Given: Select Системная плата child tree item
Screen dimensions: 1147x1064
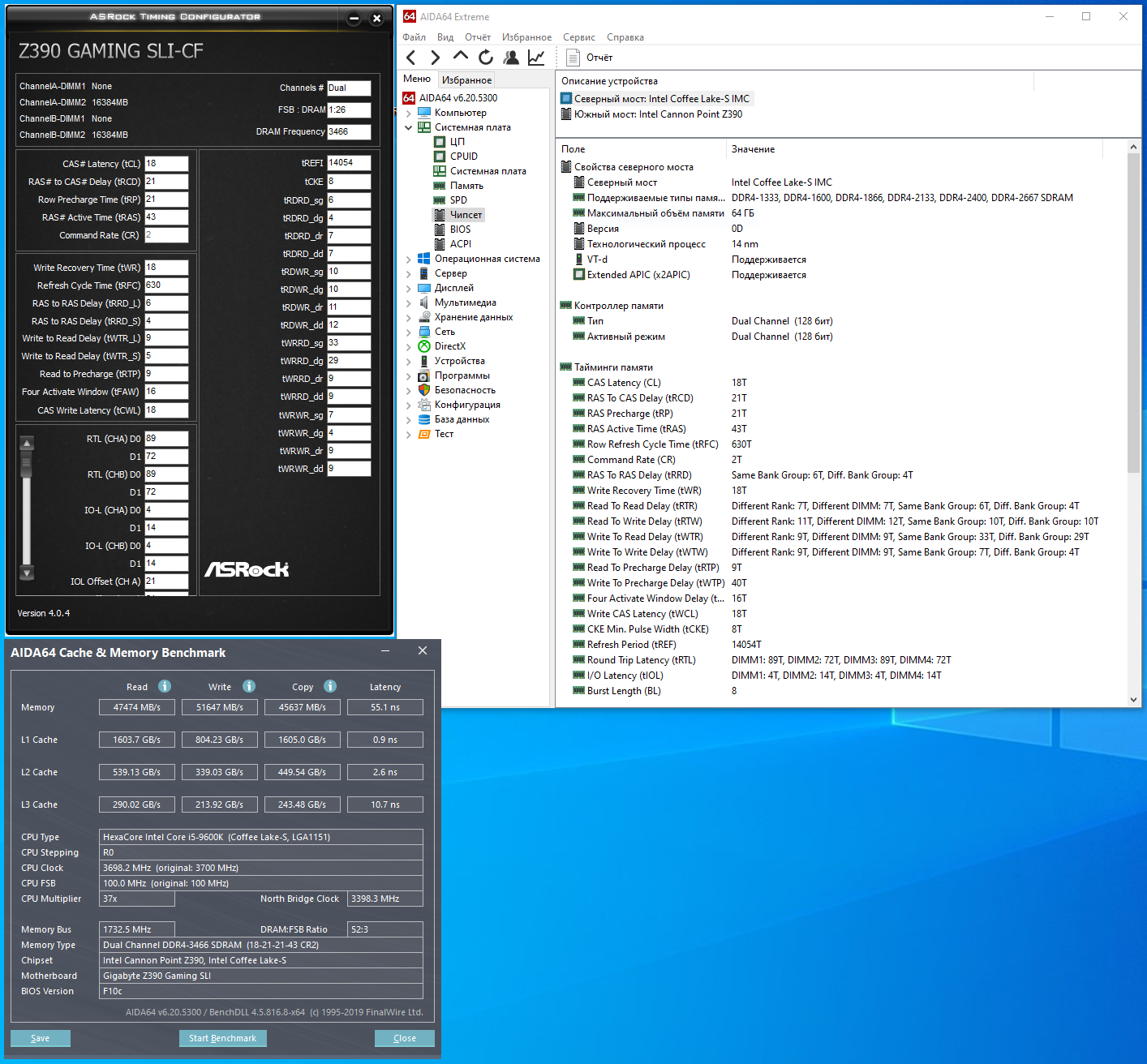Looking at the screenshot, I should click(x=488, y=171).
